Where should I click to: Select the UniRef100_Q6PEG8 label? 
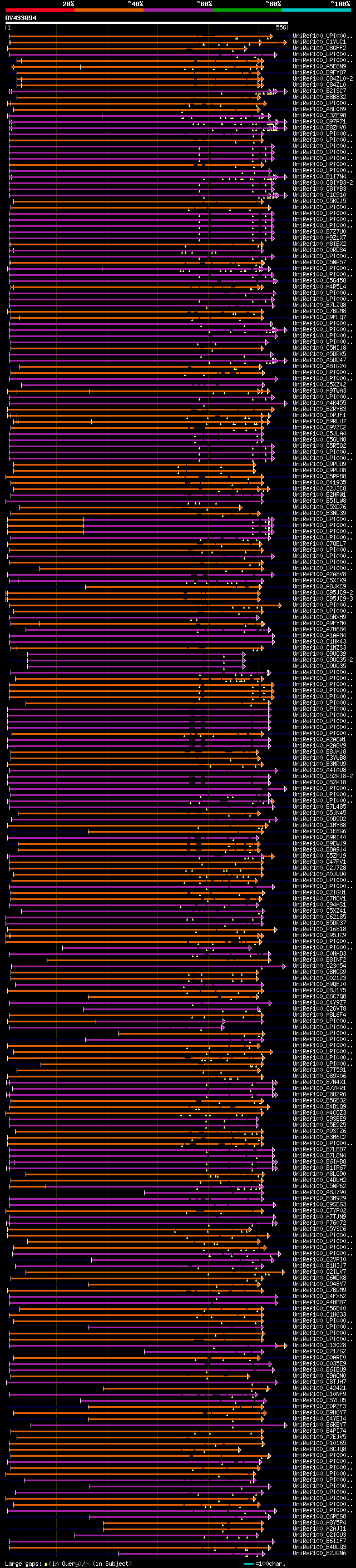[x=319, y=1516]
